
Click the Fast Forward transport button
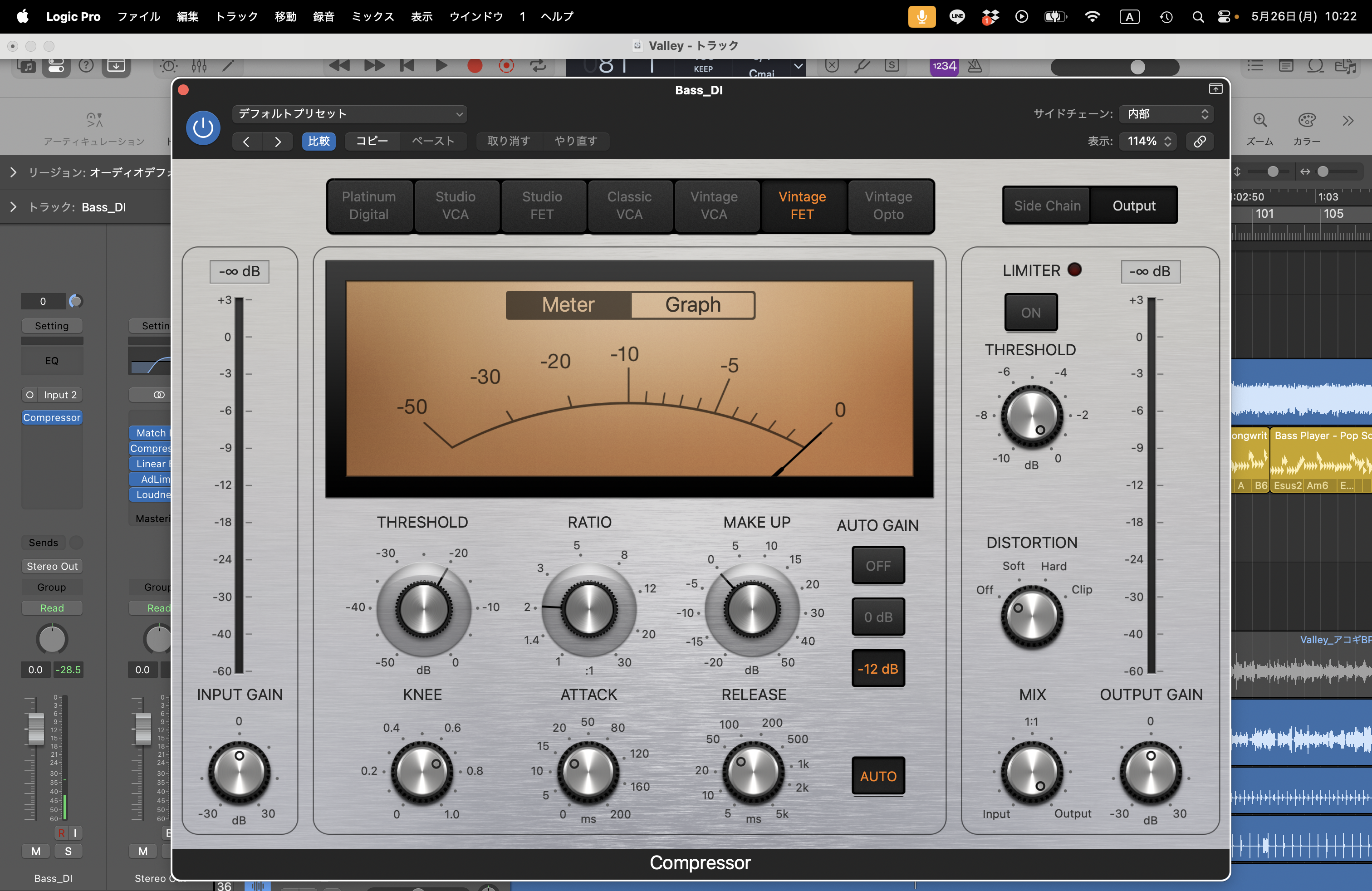[x=374, y=66]
